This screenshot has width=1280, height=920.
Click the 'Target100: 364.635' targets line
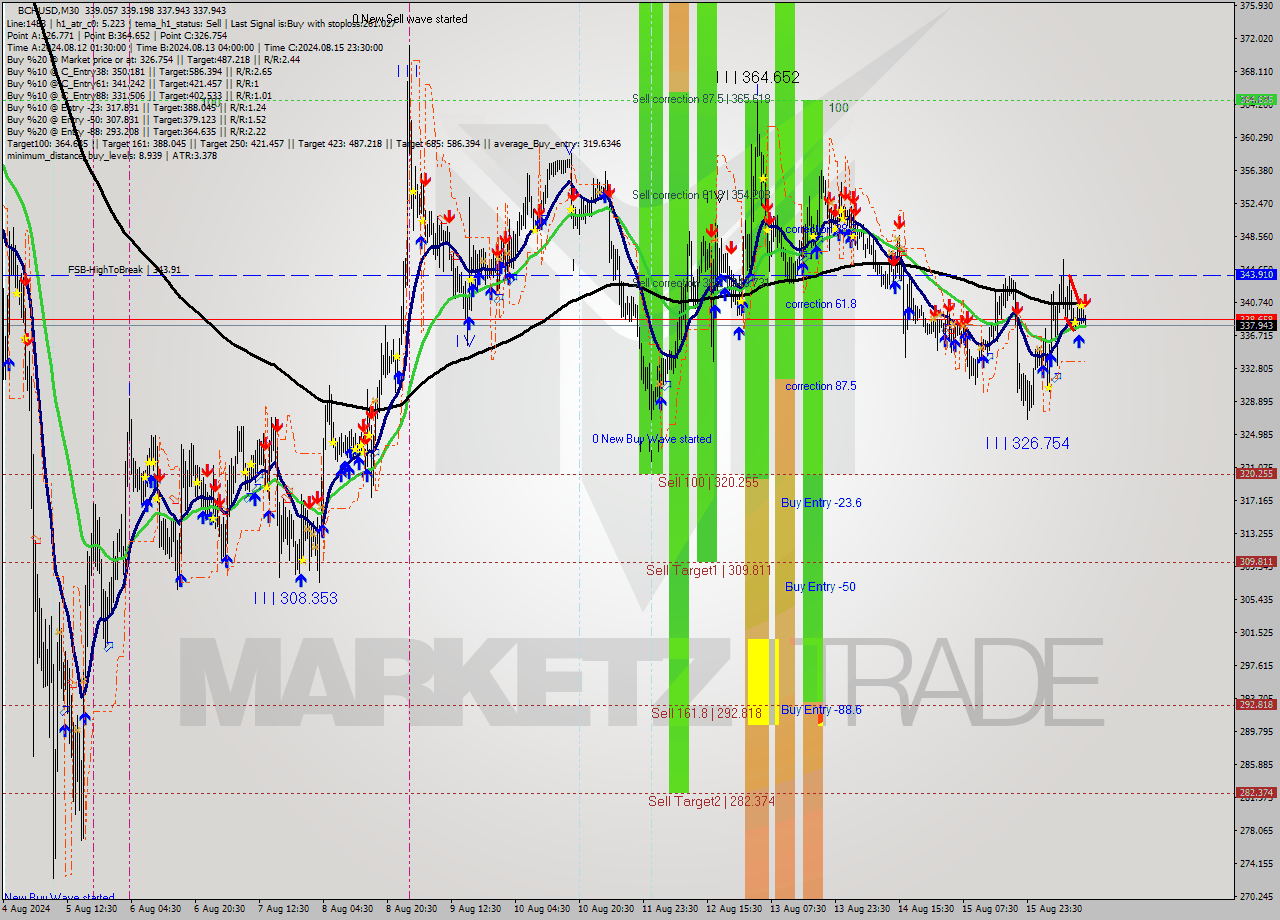313,144
